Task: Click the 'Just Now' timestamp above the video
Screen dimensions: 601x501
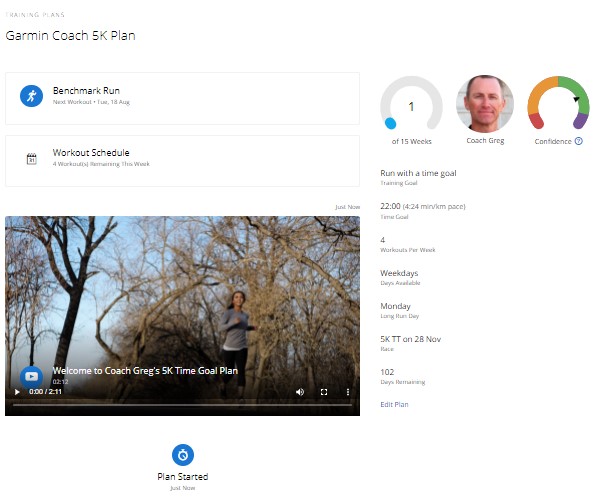Action: pyautogui.click(x=347, y=207)
